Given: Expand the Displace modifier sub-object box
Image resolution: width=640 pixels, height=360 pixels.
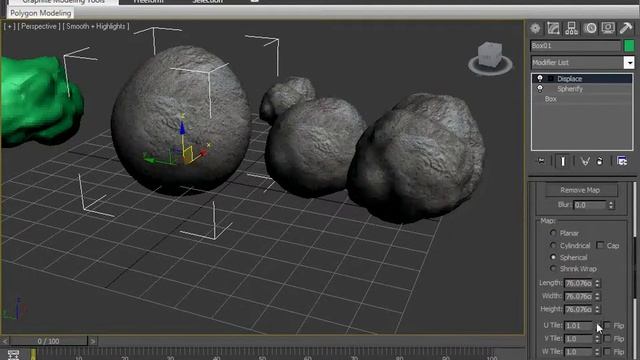Looking at the screenshot, I should (551, 78).
